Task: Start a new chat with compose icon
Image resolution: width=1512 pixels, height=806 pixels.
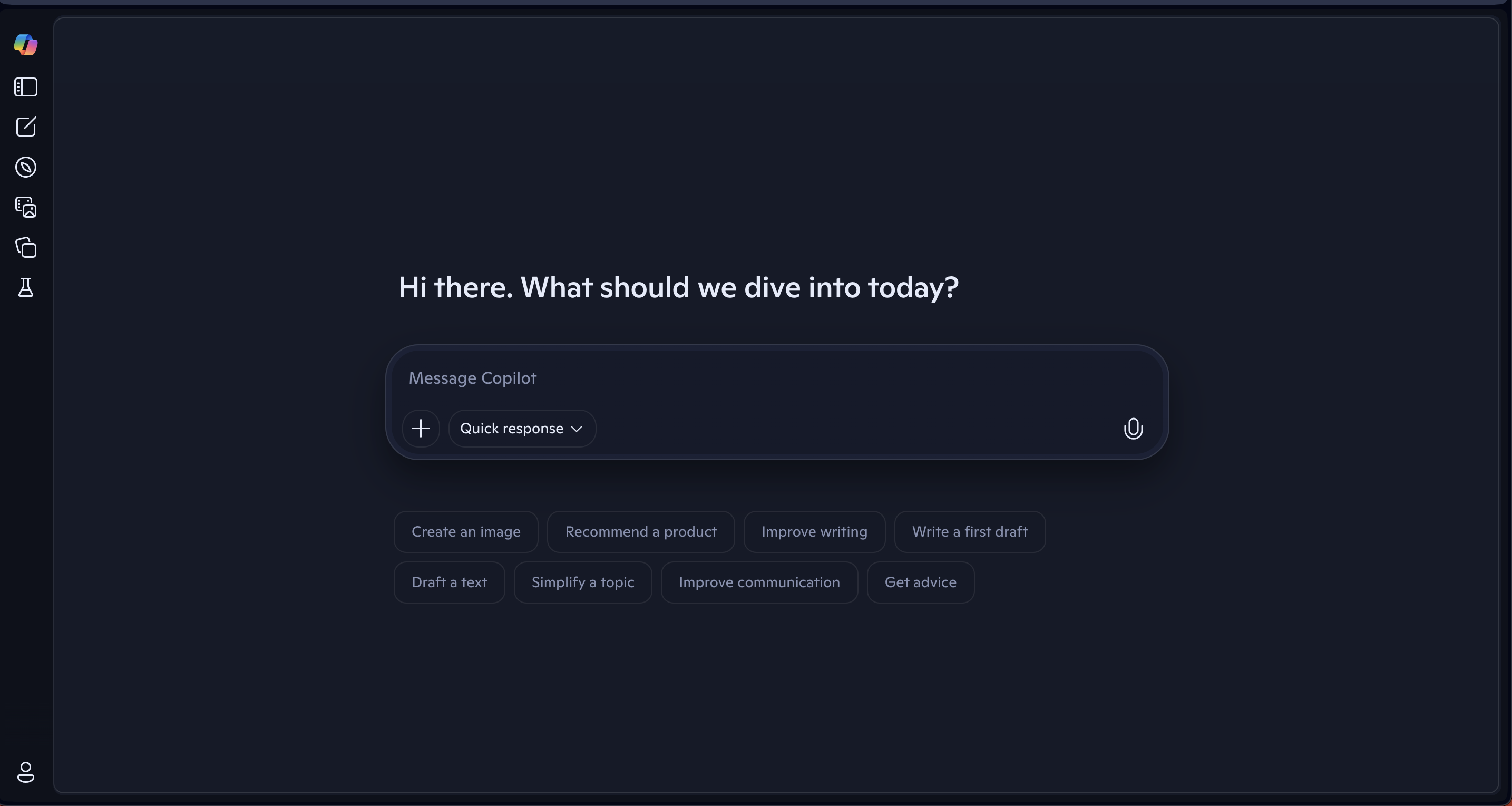Action: tap(26, 127)
